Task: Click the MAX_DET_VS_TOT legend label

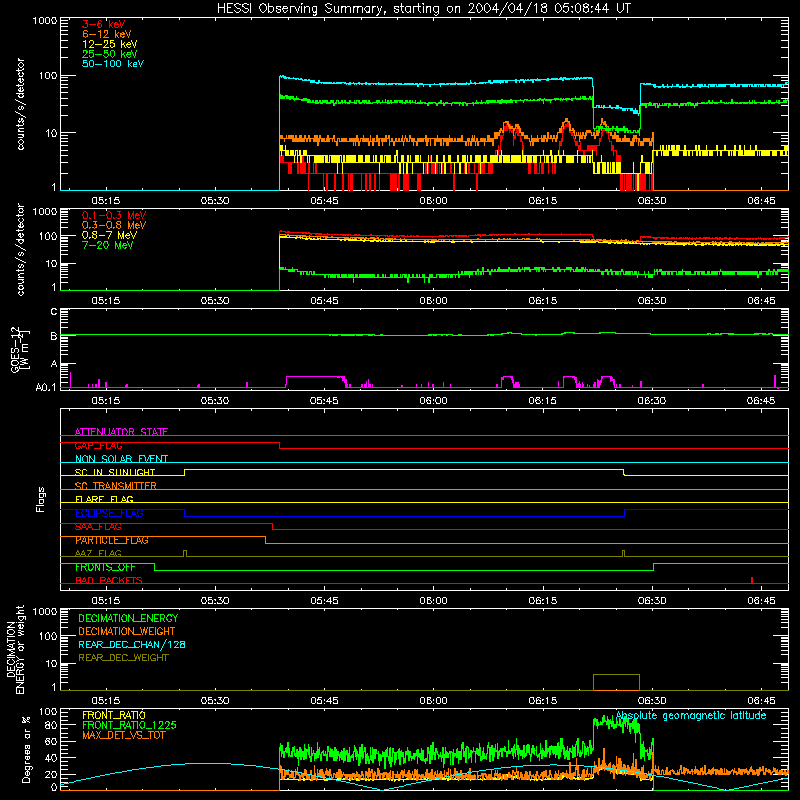Action: tap(123, 735)
